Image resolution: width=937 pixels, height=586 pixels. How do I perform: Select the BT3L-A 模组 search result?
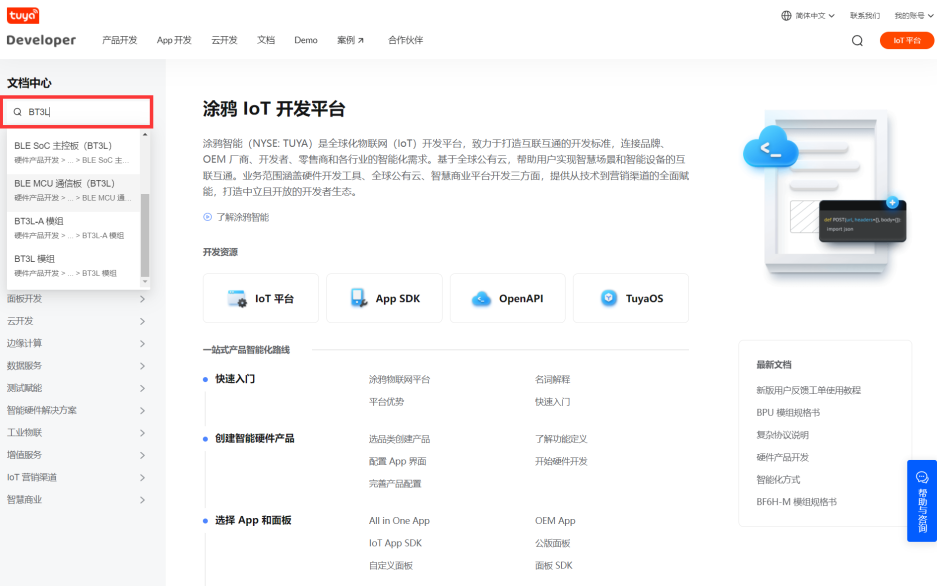click(x=74, y=228)
